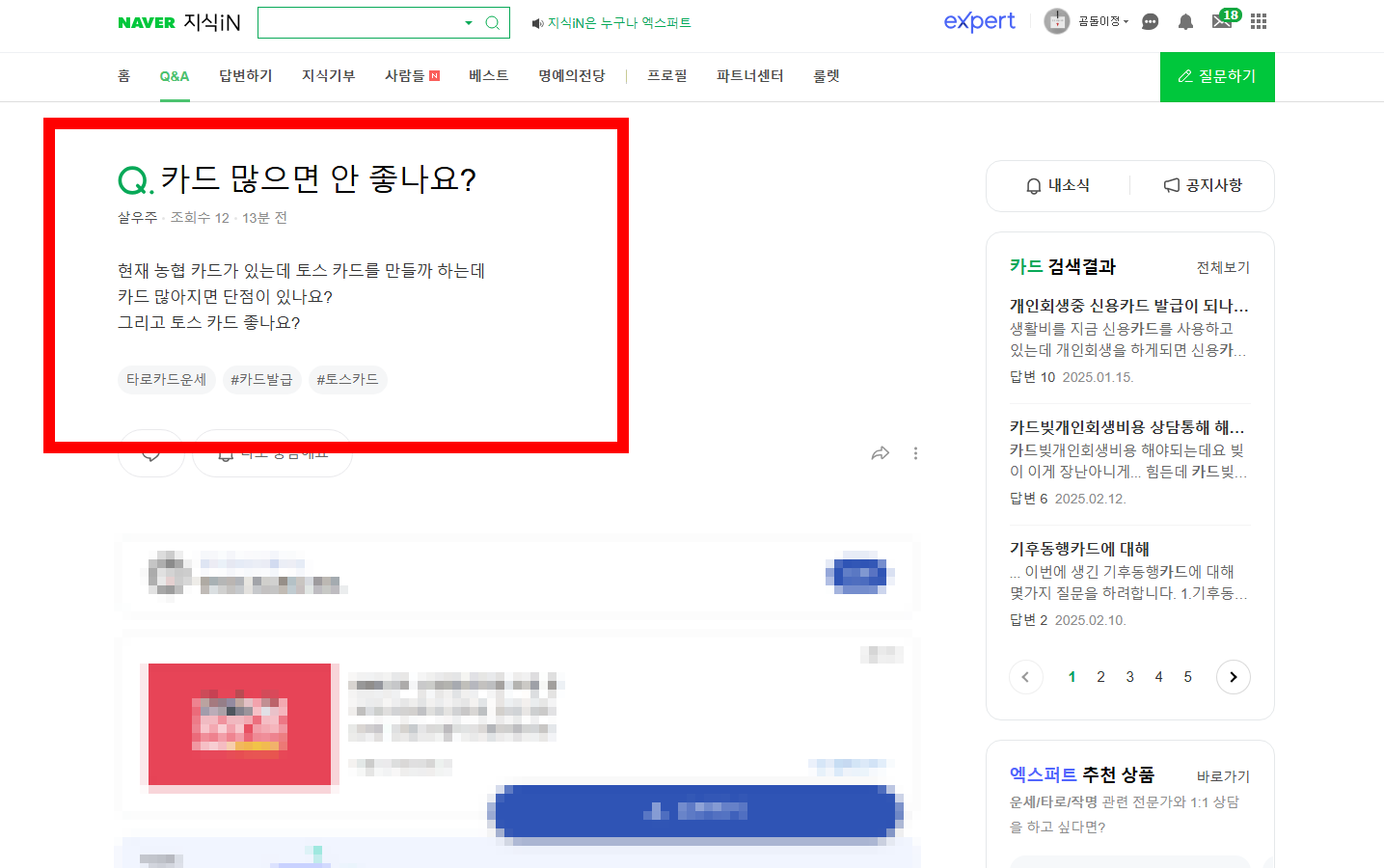Select the 타로카드운세 tag
1384x868 pixels.
click(167, 380)
